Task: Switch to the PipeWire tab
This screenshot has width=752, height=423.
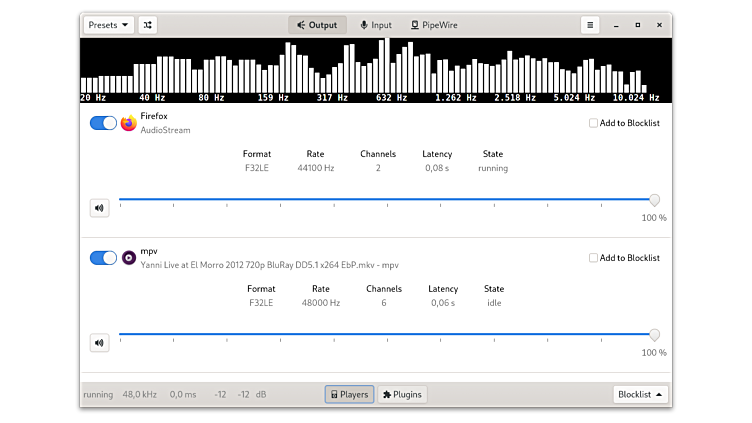Action: [434, 25]
